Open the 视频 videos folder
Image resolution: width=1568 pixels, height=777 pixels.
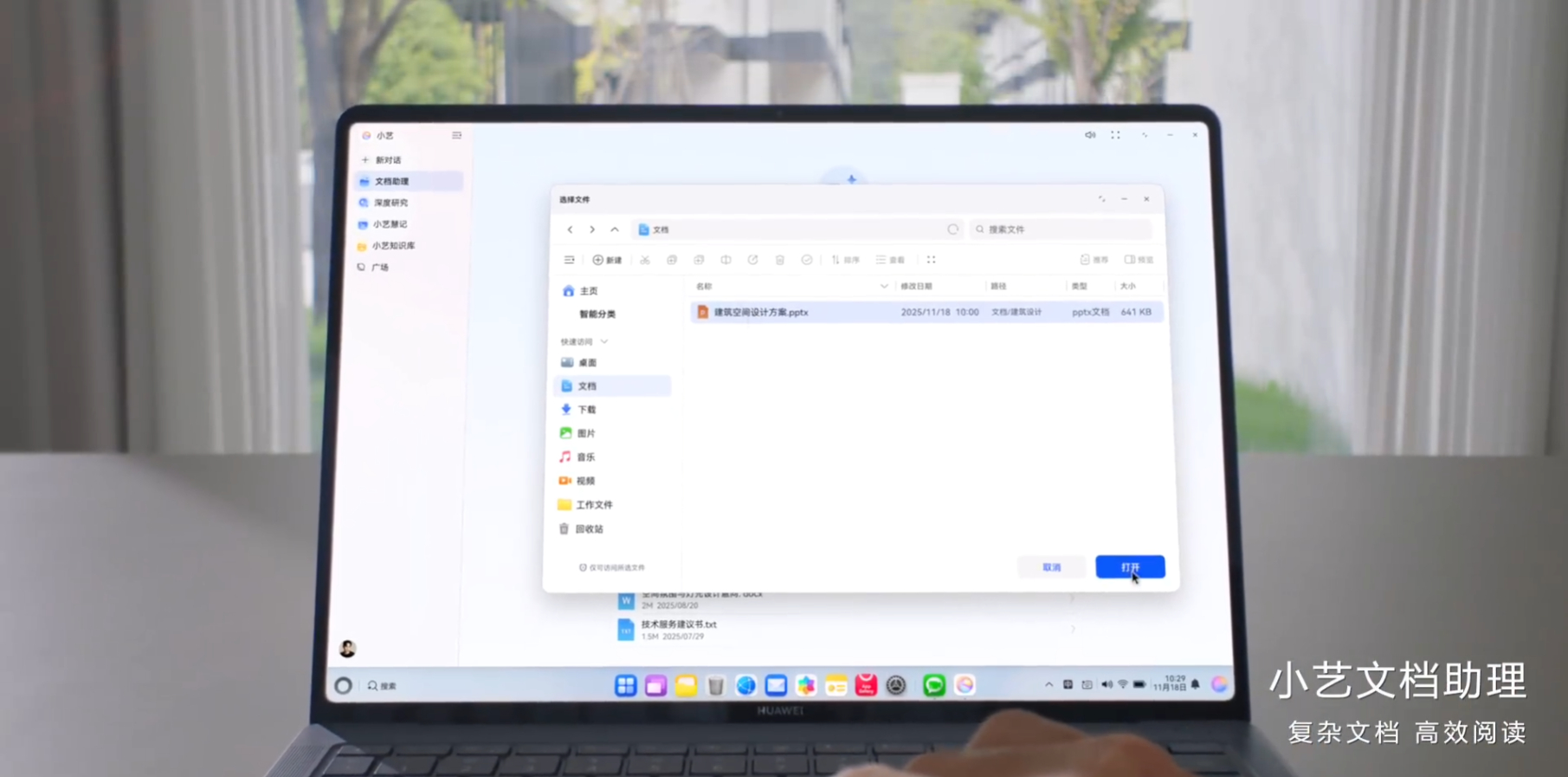tap(578, 481)
